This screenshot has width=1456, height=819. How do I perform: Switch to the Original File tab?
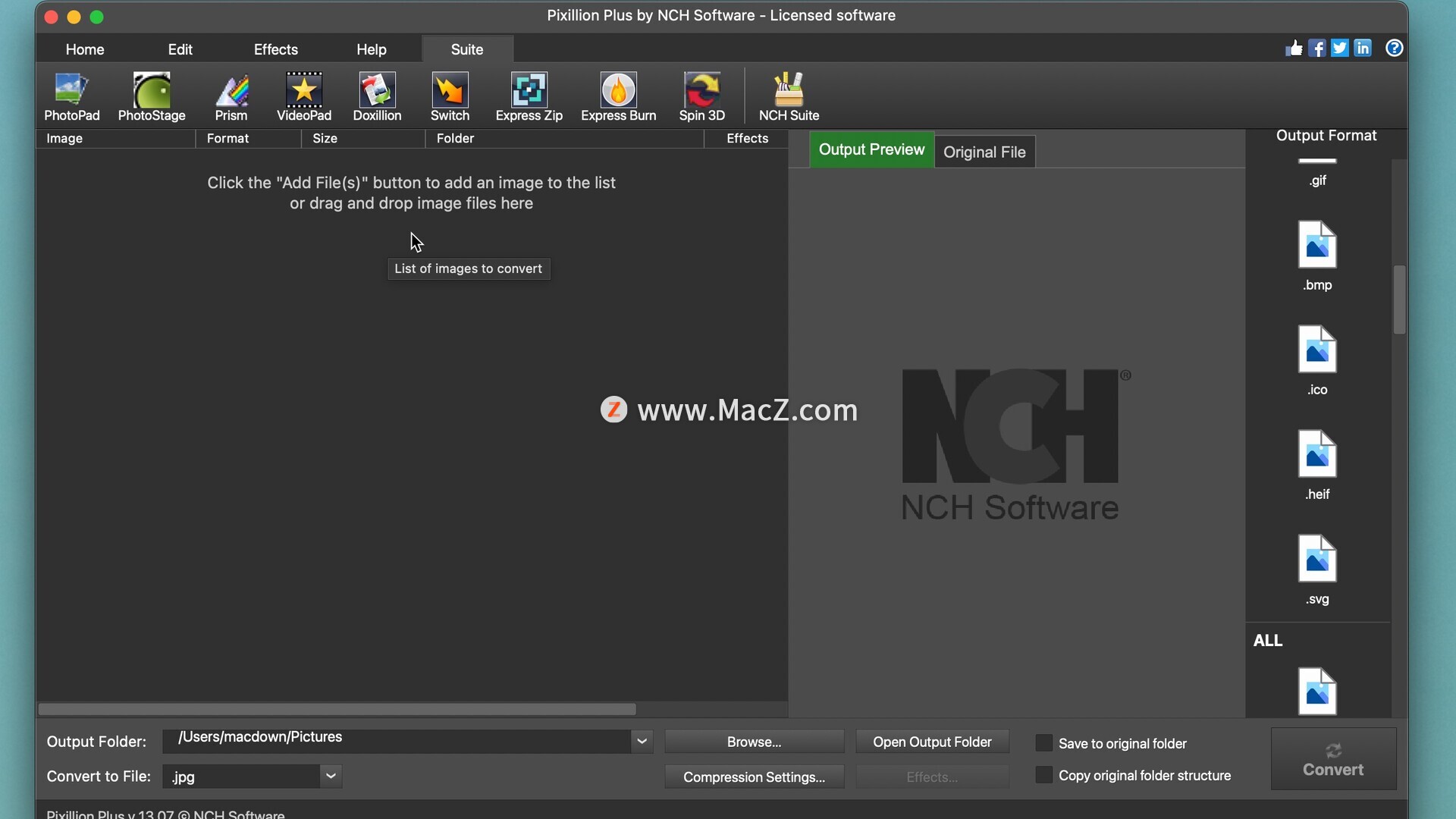984,152
